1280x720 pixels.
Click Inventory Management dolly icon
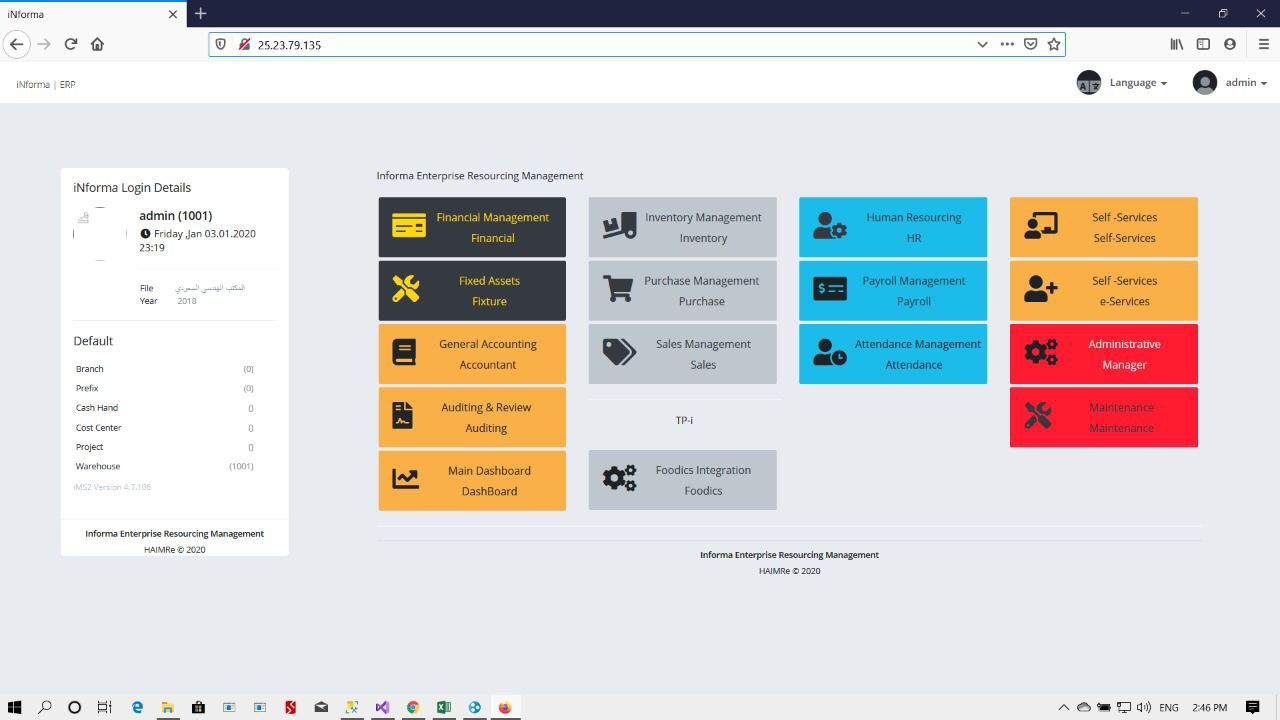619,226
